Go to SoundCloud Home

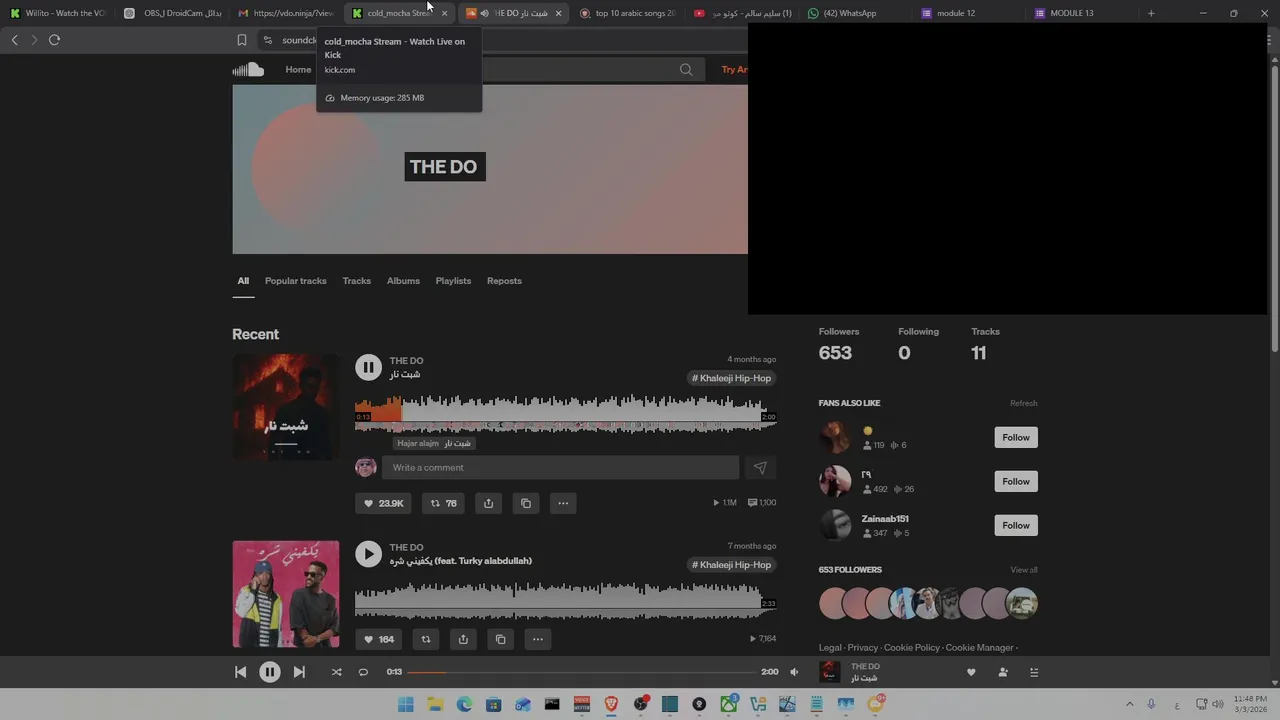point(298,69)
